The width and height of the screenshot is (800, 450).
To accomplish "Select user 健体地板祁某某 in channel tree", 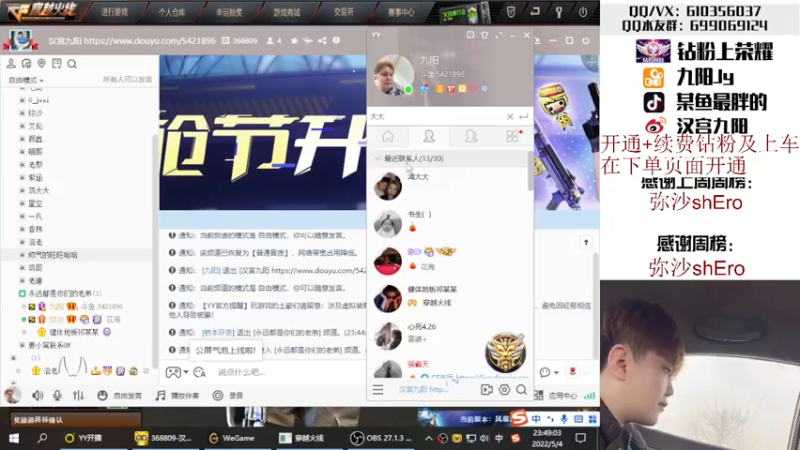I will tap(74, 332).
